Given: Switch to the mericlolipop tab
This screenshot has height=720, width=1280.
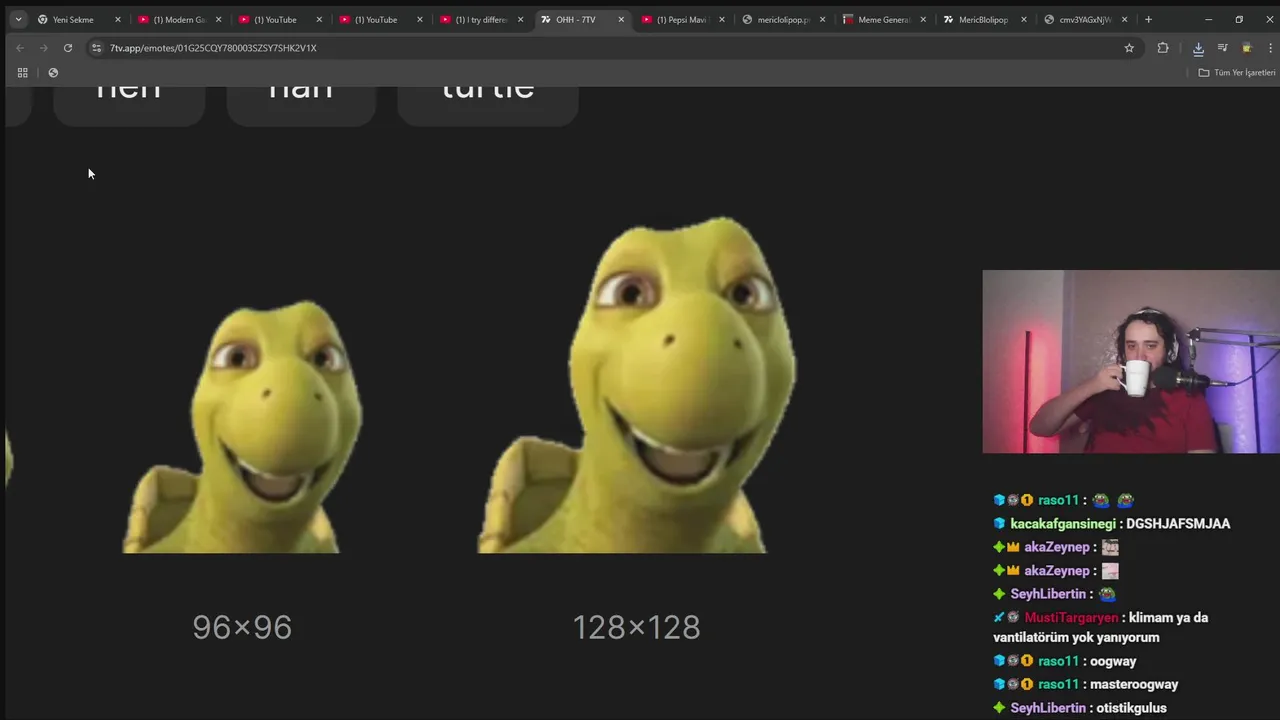Looking at the screenshot, I should pos(784,19).
